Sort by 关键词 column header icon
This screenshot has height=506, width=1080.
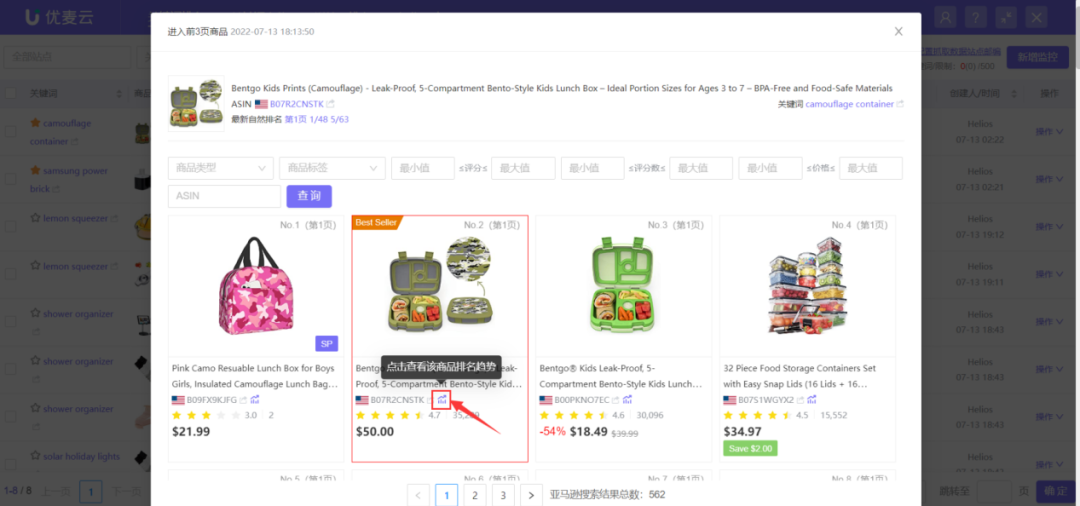coord(118,94)
